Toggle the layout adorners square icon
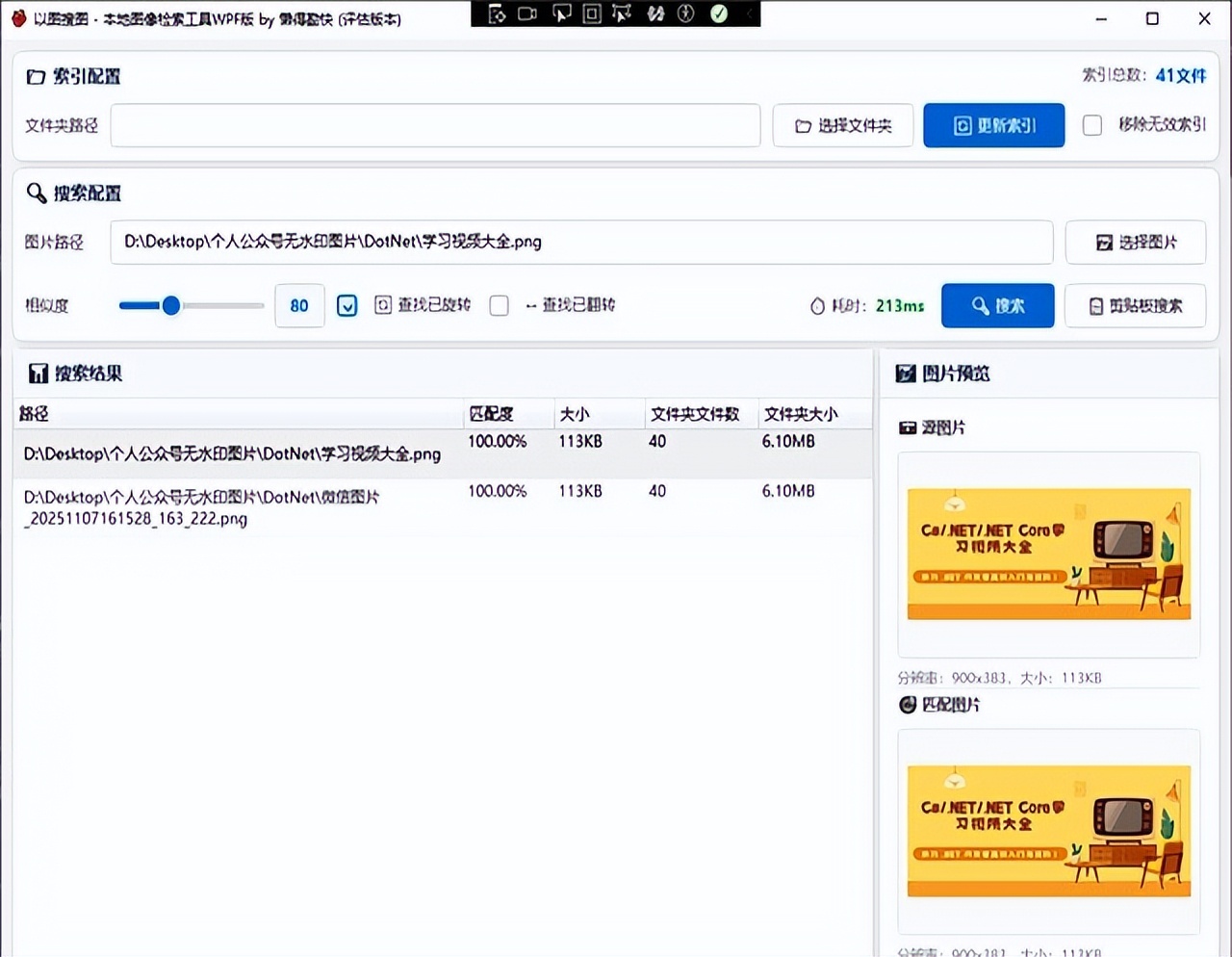 click(592, 13)
